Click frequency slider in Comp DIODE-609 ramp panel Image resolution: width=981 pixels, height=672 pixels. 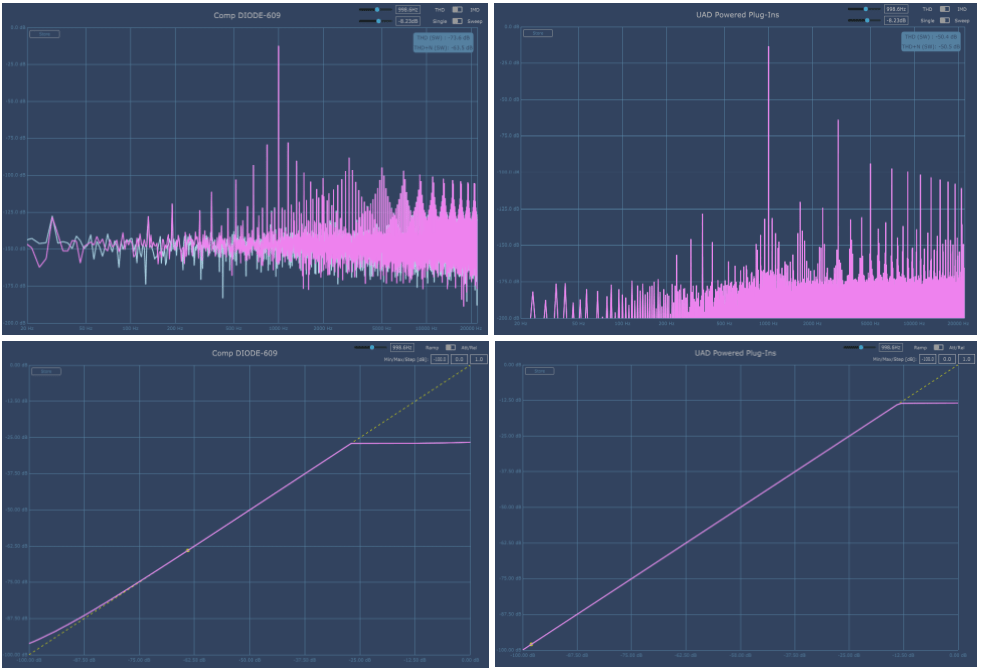pos(374,348)
